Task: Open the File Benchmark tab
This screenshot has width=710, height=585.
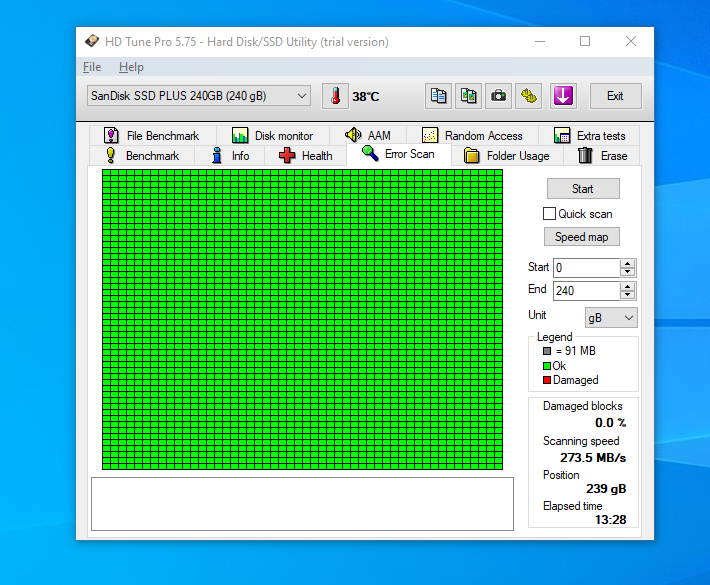Action: coord(152,135)
